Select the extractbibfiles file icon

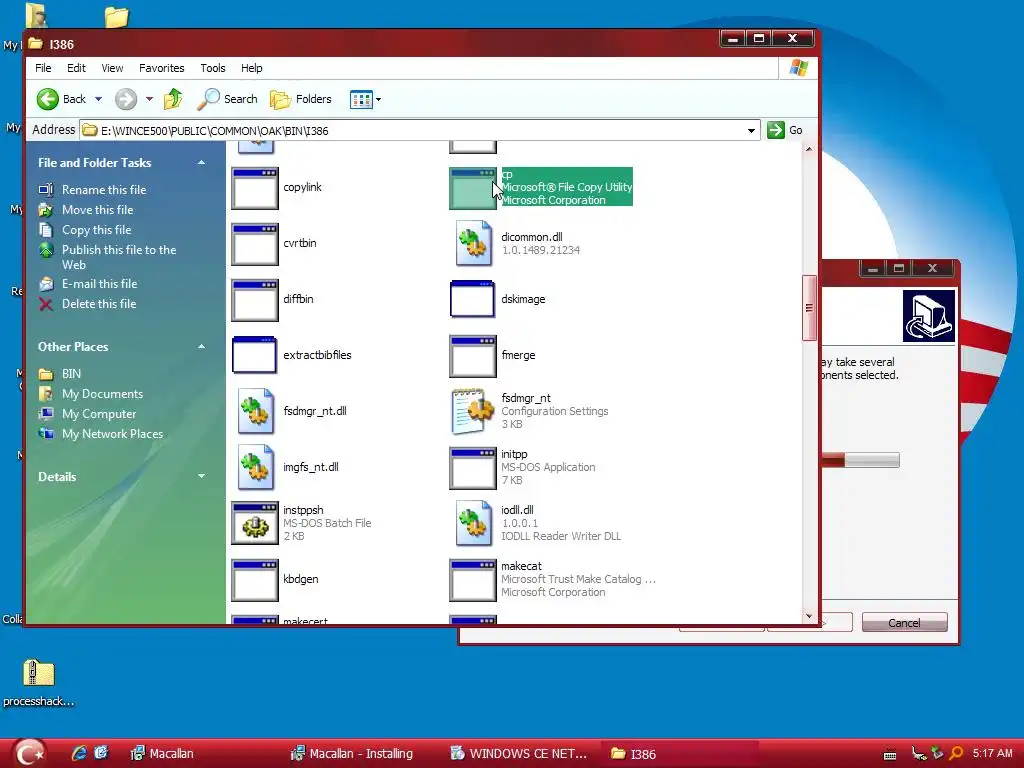(255, 355)
